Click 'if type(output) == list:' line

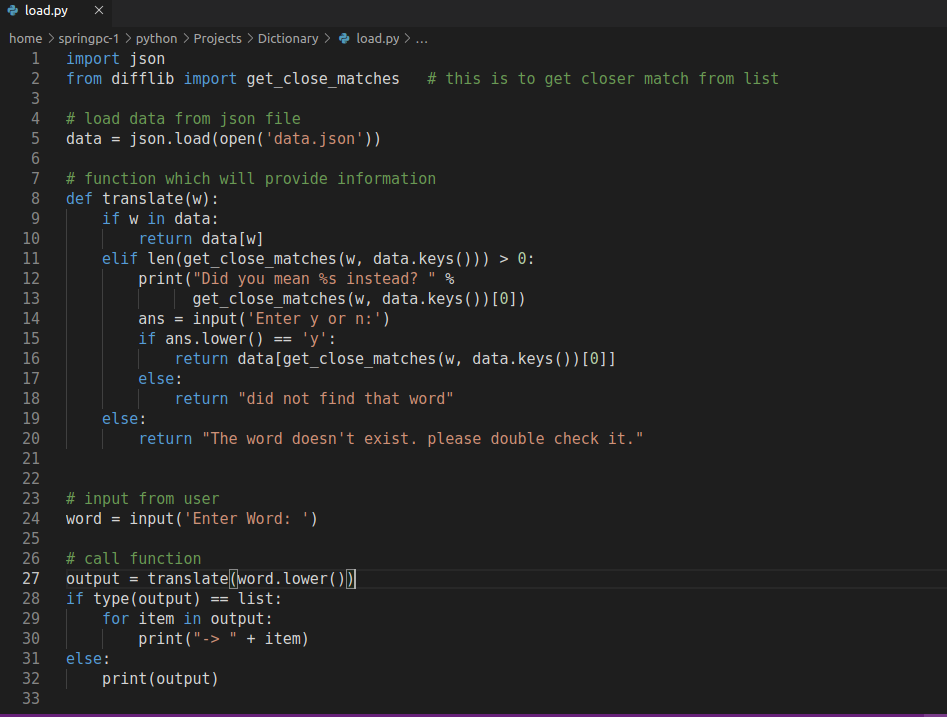click(174, 599)
